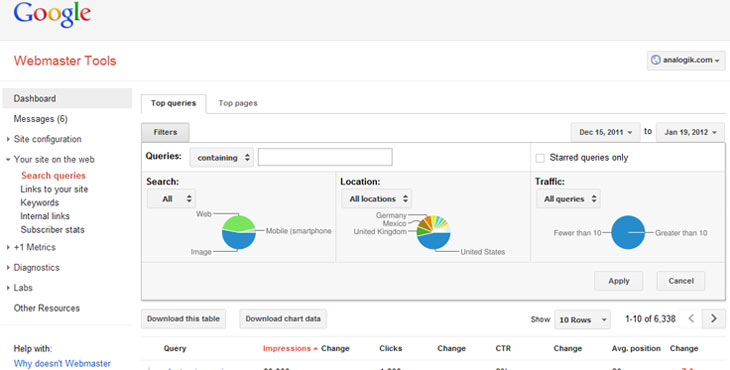Click Download this table button
Screen dimensions: 730x370
183,319
